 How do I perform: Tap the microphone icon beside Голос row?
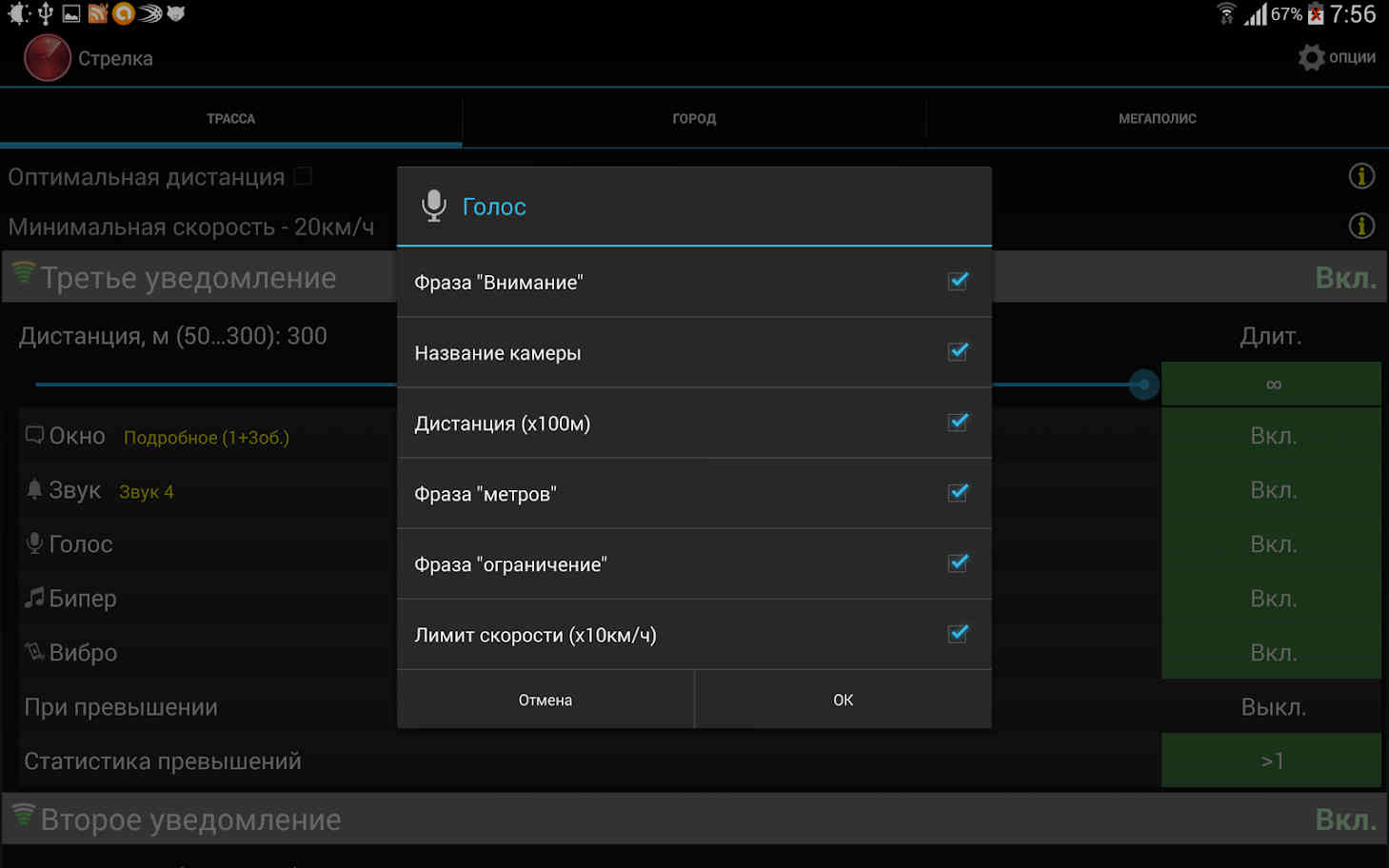pos(34,543)
